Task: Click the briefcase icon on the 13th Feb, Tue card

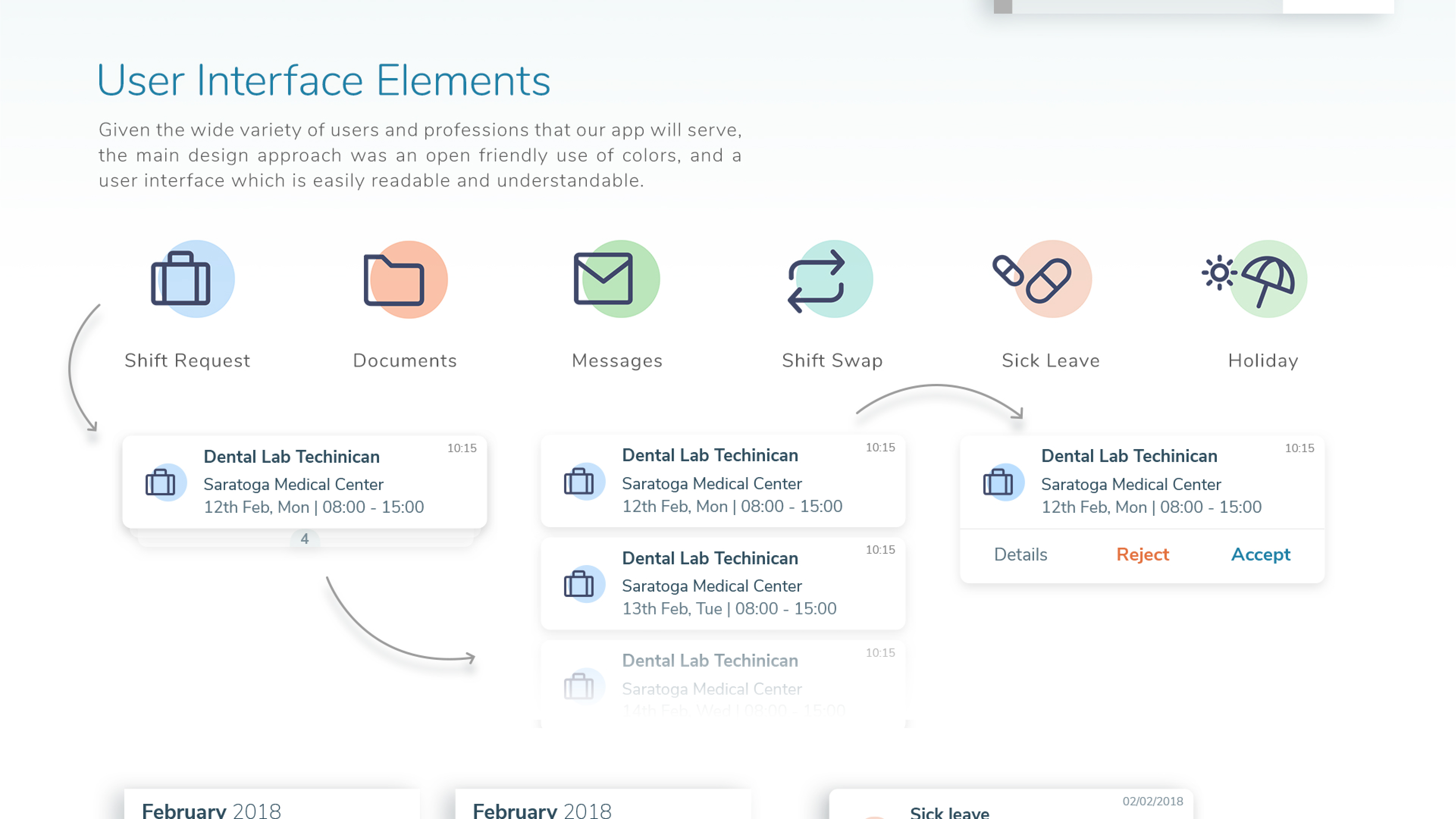Action: pyautogui.click(x=584, y=584)
